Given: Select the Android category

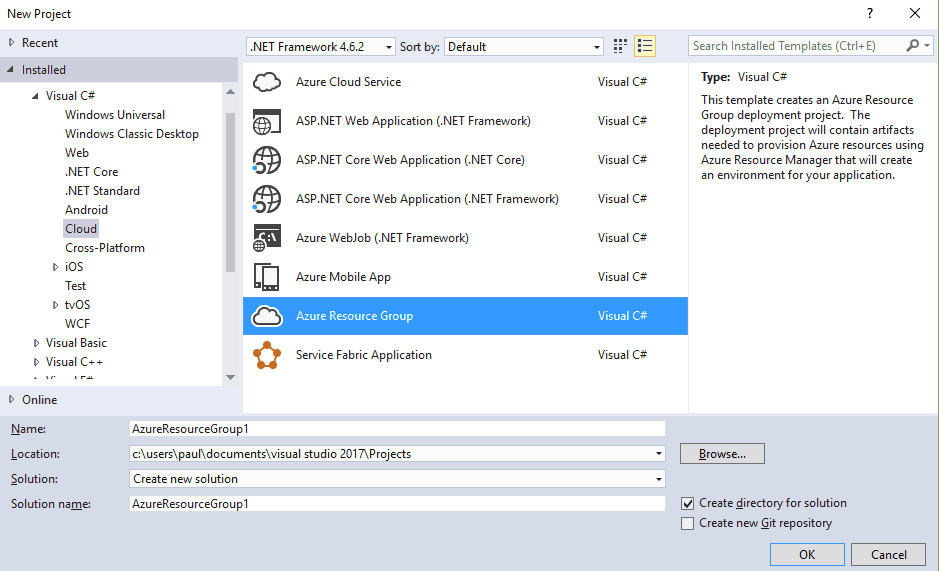Looking at the screenshot, I should 86,210.
